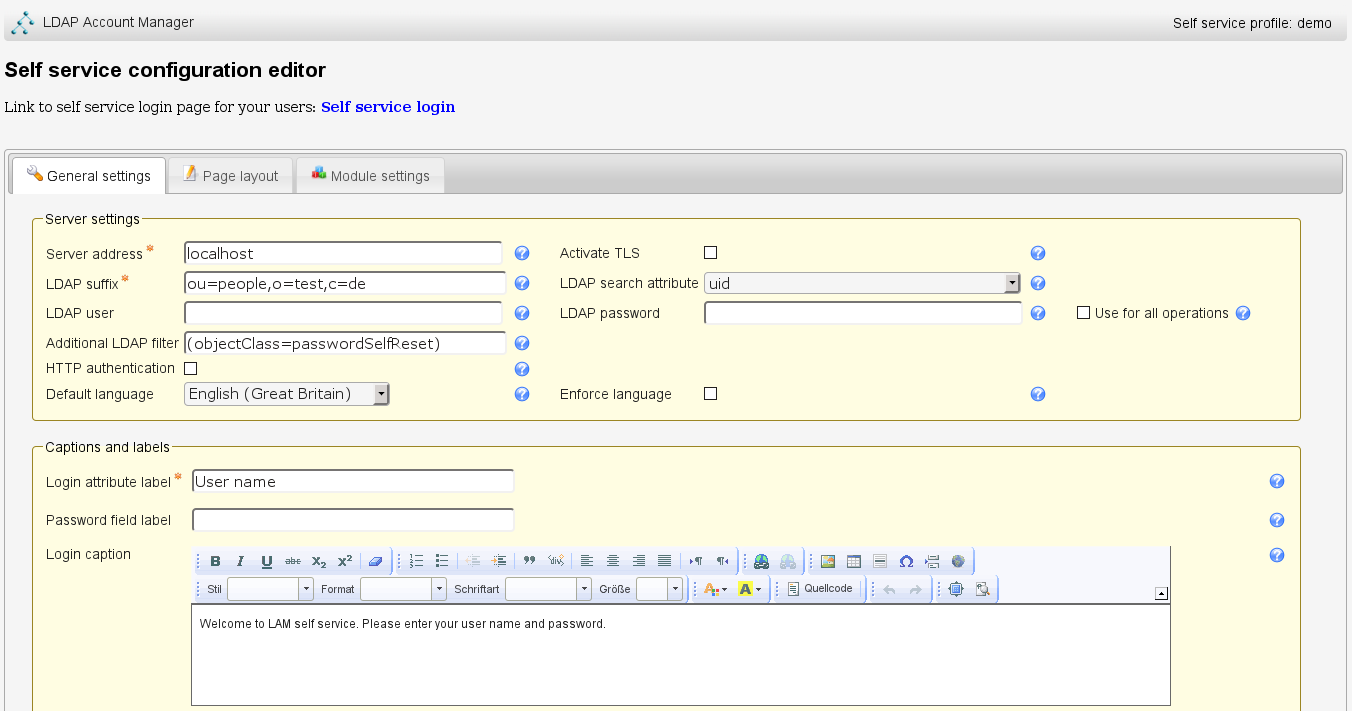Switch to the Page layout tab
The height and width of the screenshot is (711, 1352).
(231, 176)
